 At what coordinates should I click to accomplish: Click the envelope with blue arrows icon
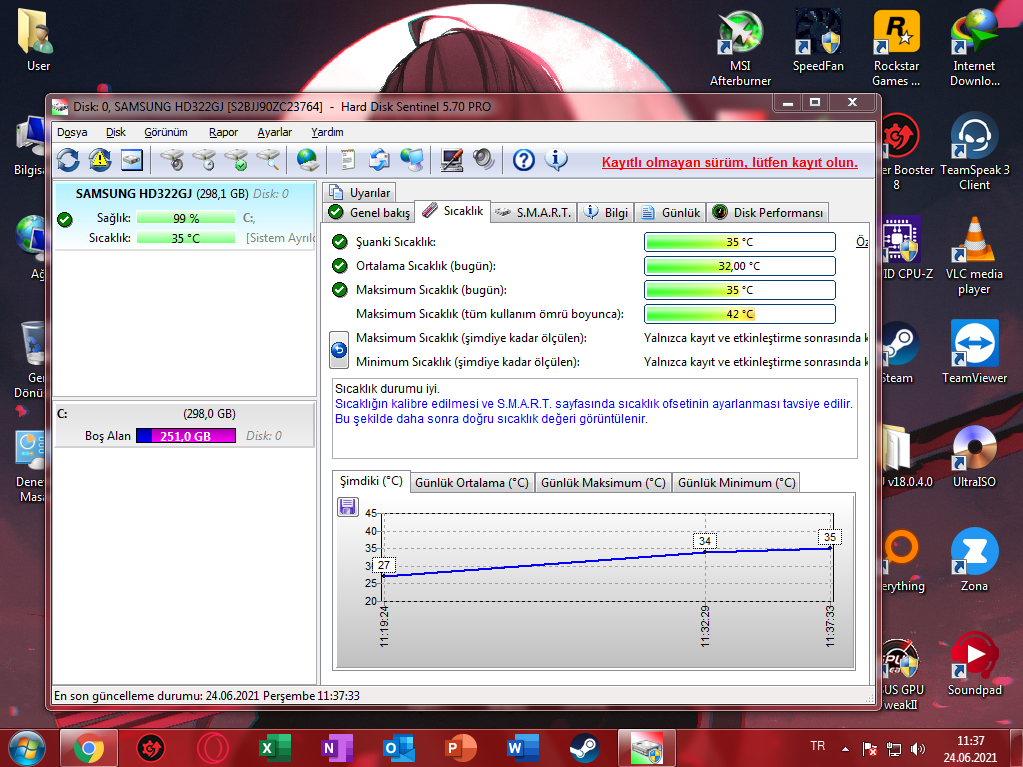click(x=379, y=160)
